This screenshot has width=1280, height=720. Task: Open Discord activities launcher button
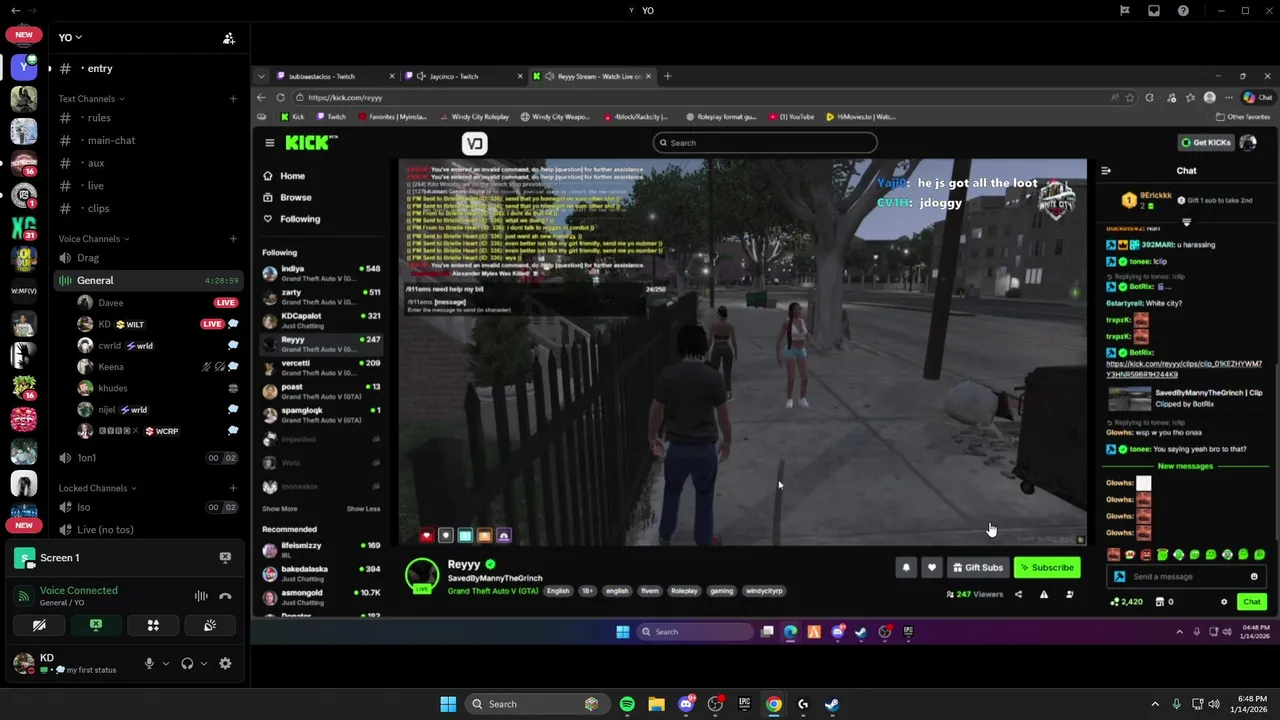[x=153, y=625]
